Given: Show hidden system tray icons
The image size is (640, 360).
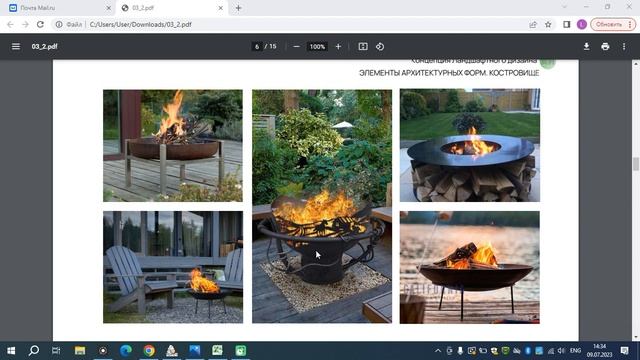Looking at the screenshot, I should (x=438, y=351).
